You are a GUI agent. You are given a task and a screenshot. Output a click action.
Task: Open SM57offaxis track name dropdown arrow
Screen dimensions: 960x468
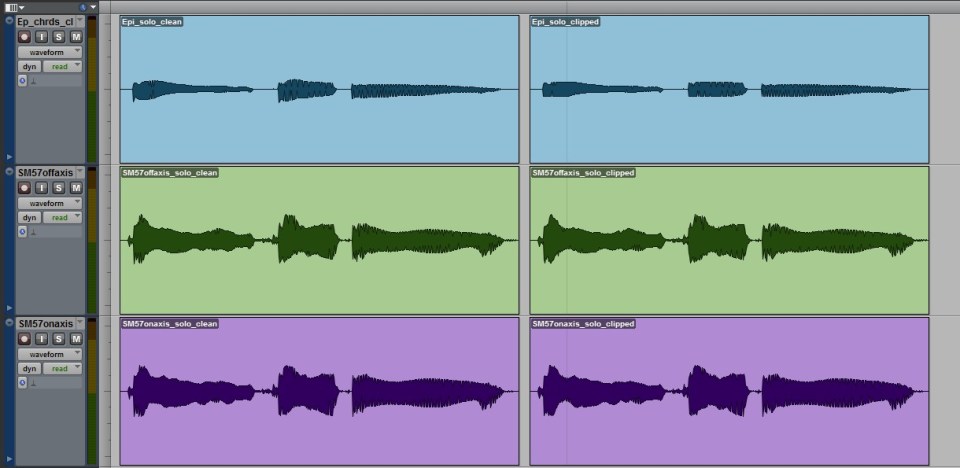pyautogui.click(x=80, y=172)
